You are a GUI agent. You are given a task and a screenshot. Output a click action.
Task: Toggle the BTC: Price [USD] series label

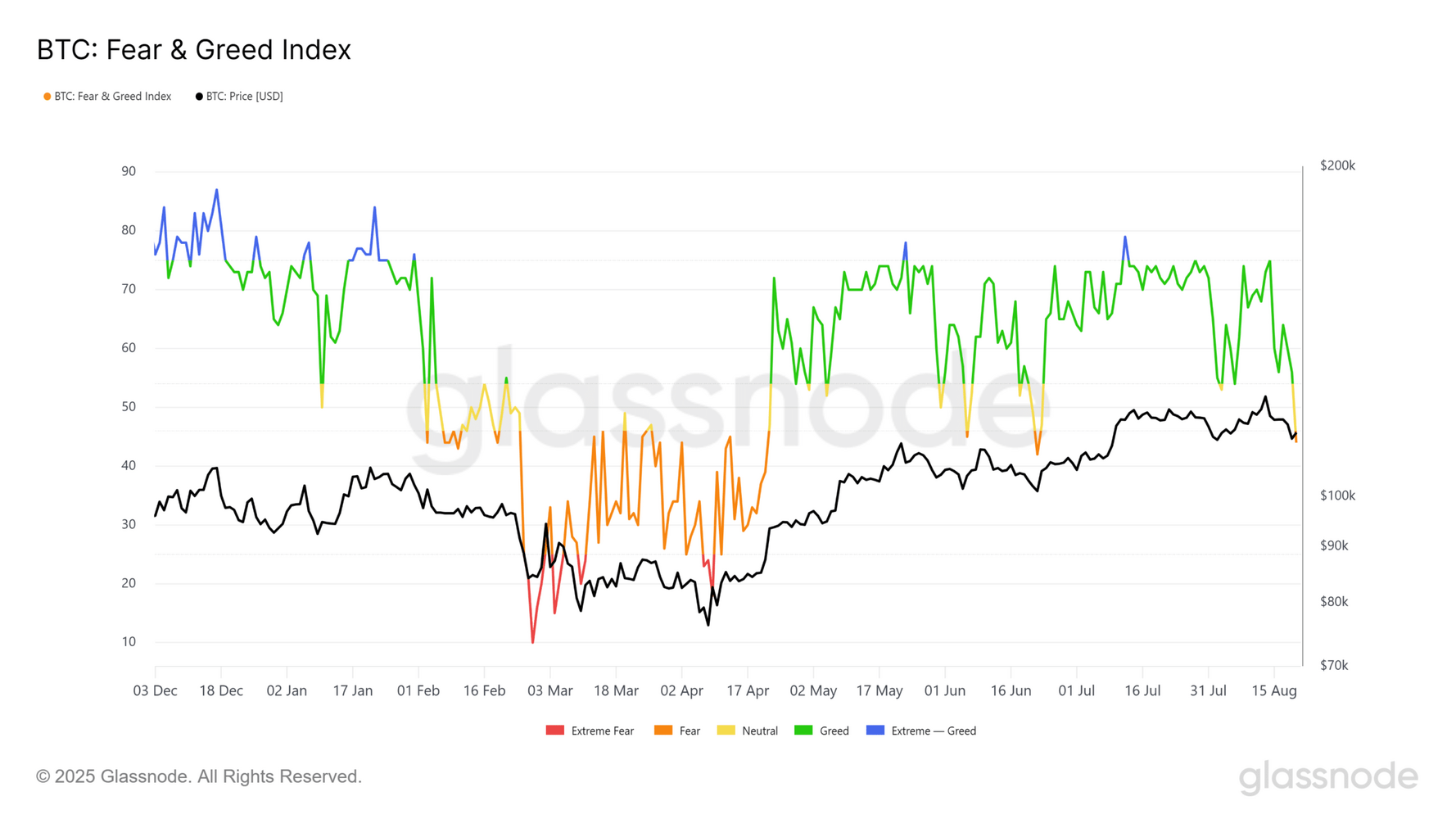[244, 97]
